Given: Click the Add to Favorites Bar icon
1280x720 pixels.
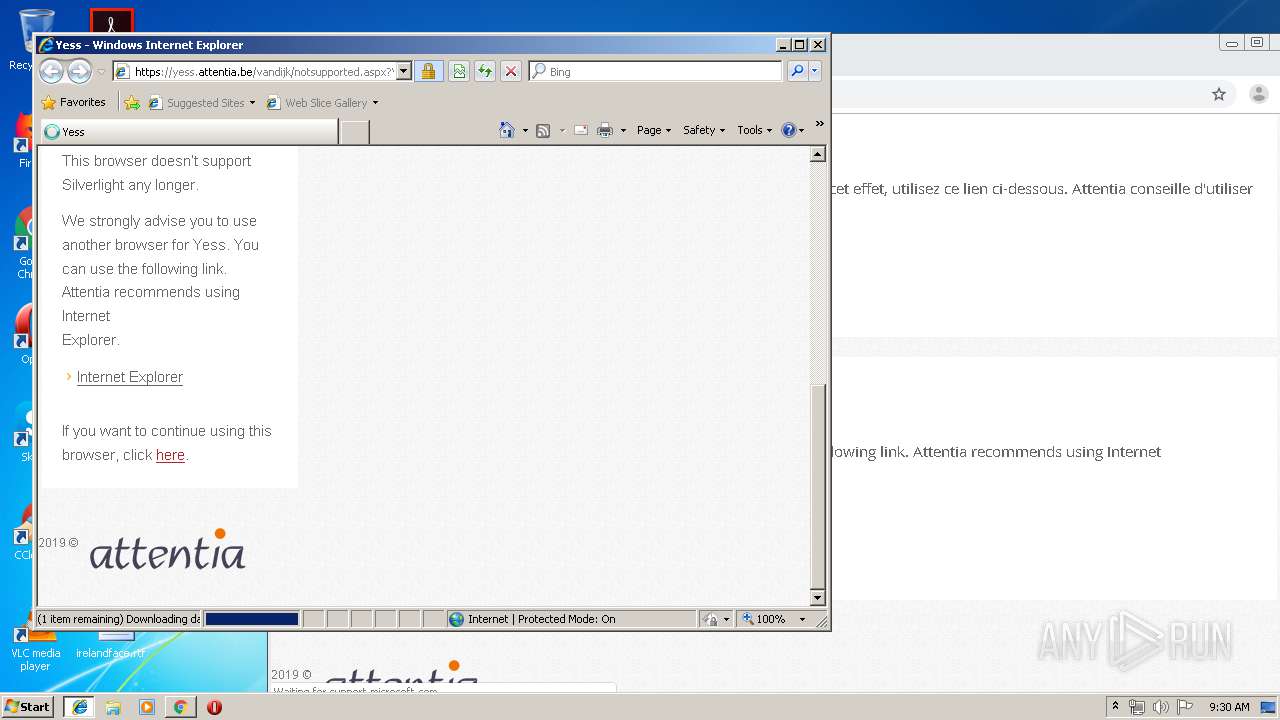Looking at the screenshot, I should tap(132, 102).
